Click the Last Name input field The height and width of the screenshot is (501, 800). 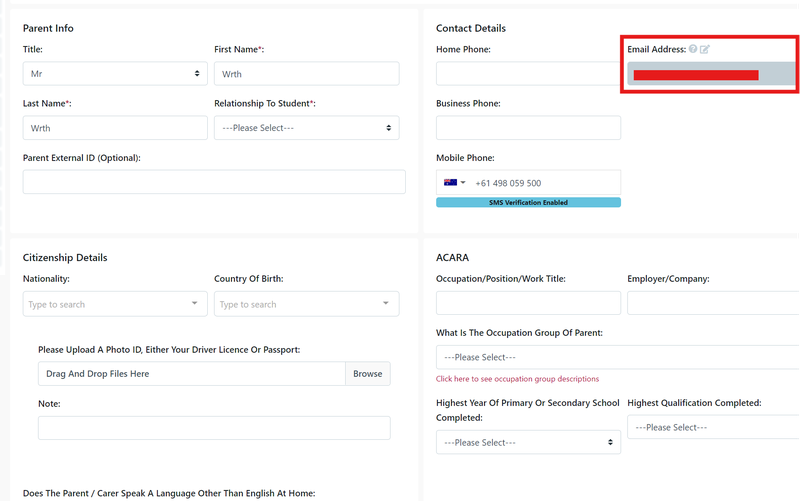115,128
